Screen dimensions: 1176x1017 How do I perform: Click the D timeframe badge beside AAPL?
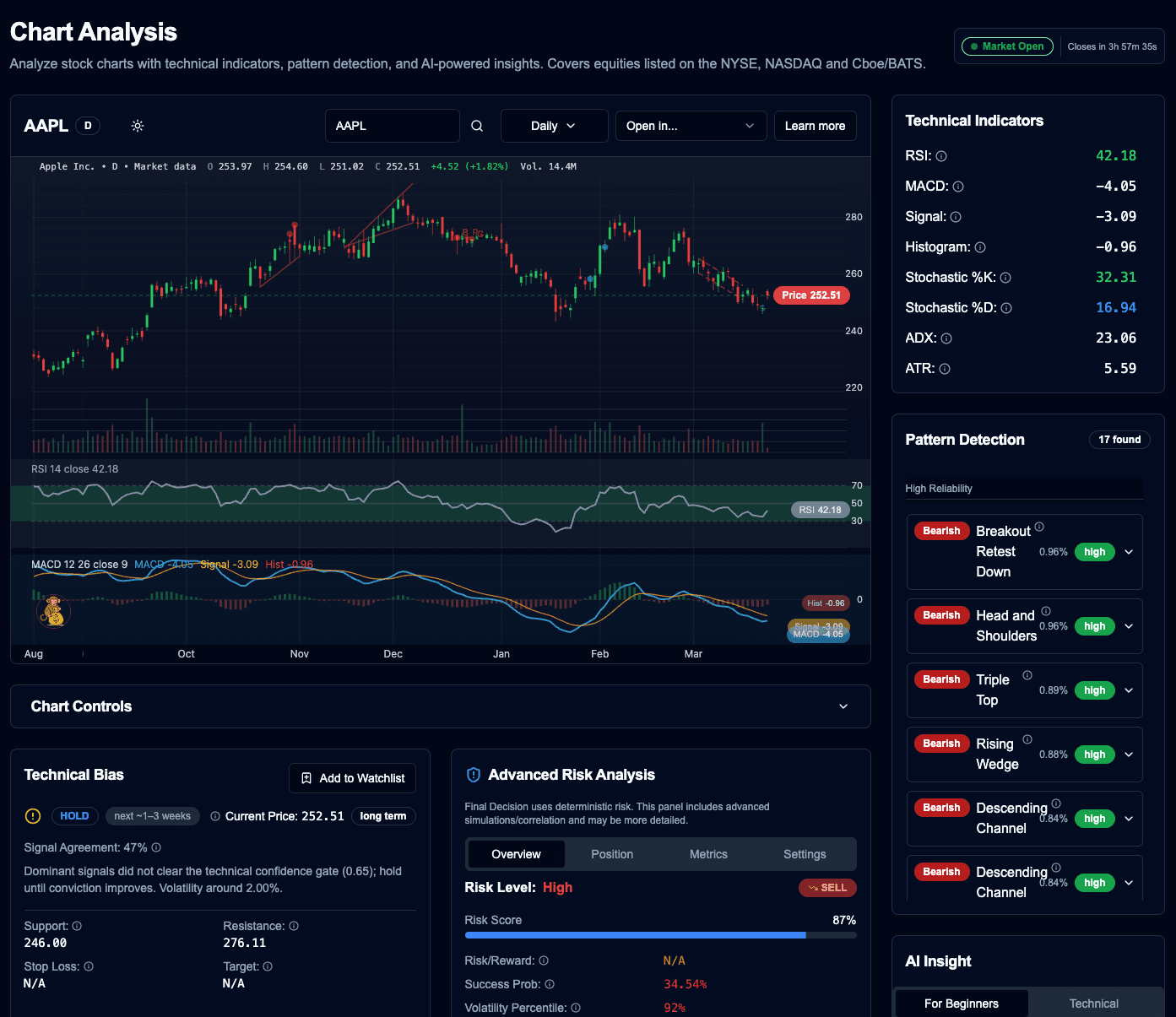(x=88, y=125)
